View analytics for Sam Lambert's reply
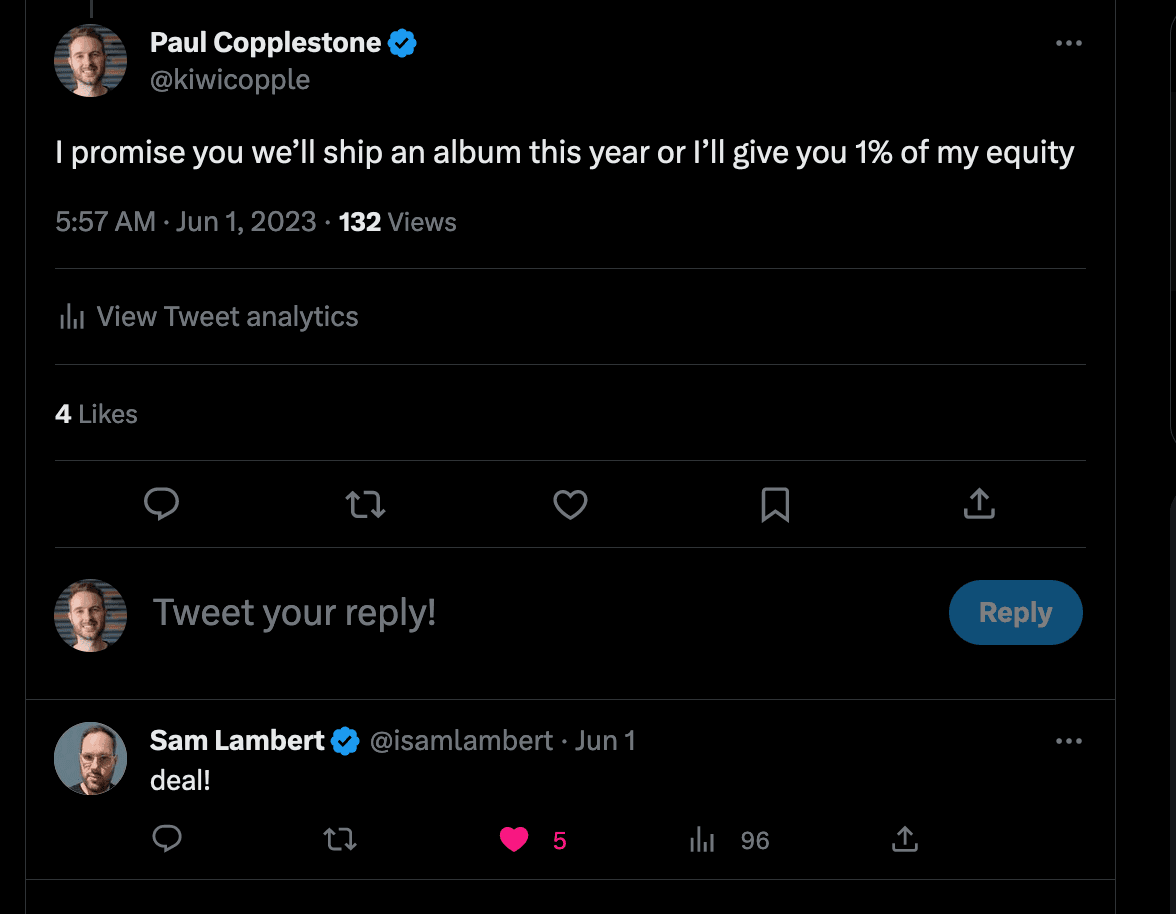Screen dimensions: 1176x914 coord(703,840)
